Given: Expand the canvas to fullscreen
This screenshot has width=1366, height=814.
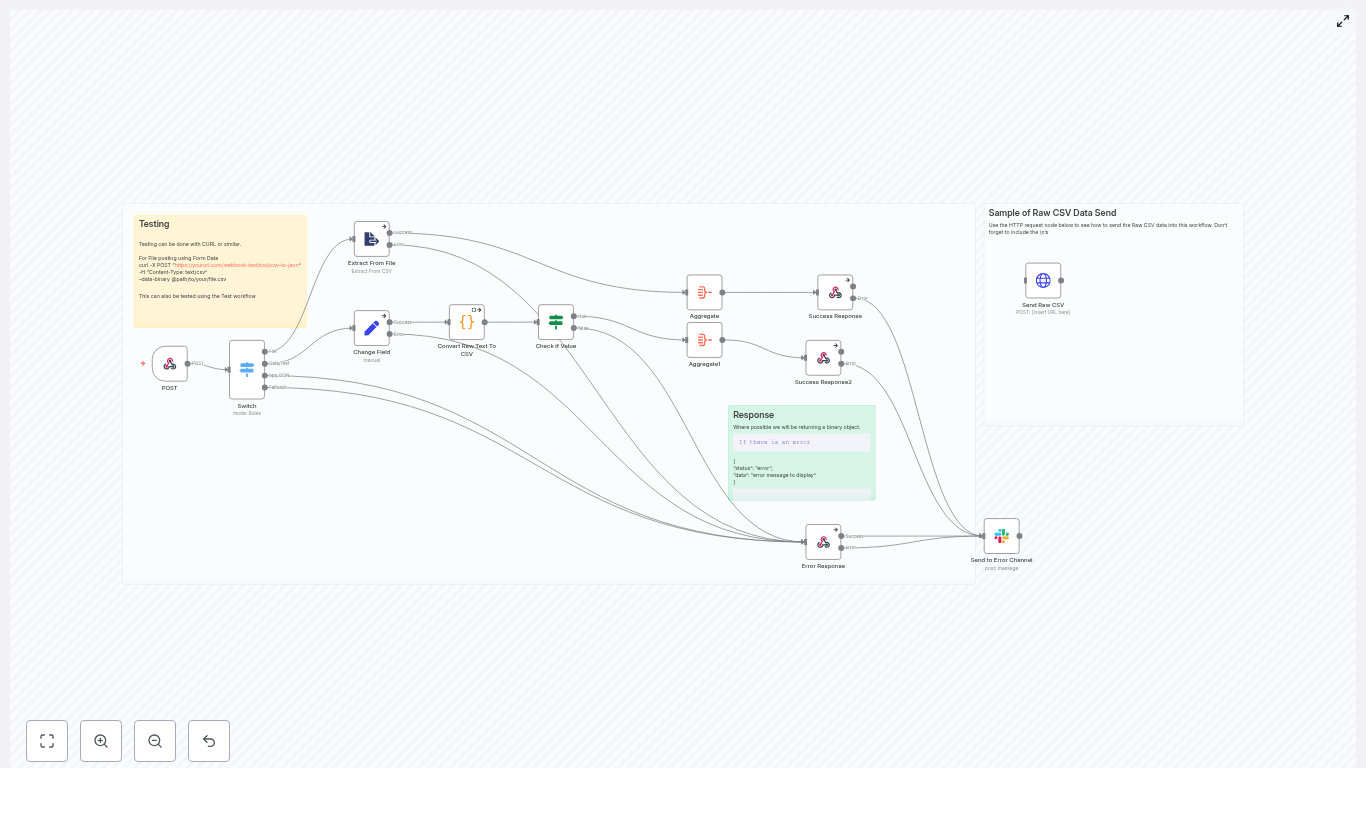Looking at the screenshot, I should pyautogui.click(x=1343, y=21).
